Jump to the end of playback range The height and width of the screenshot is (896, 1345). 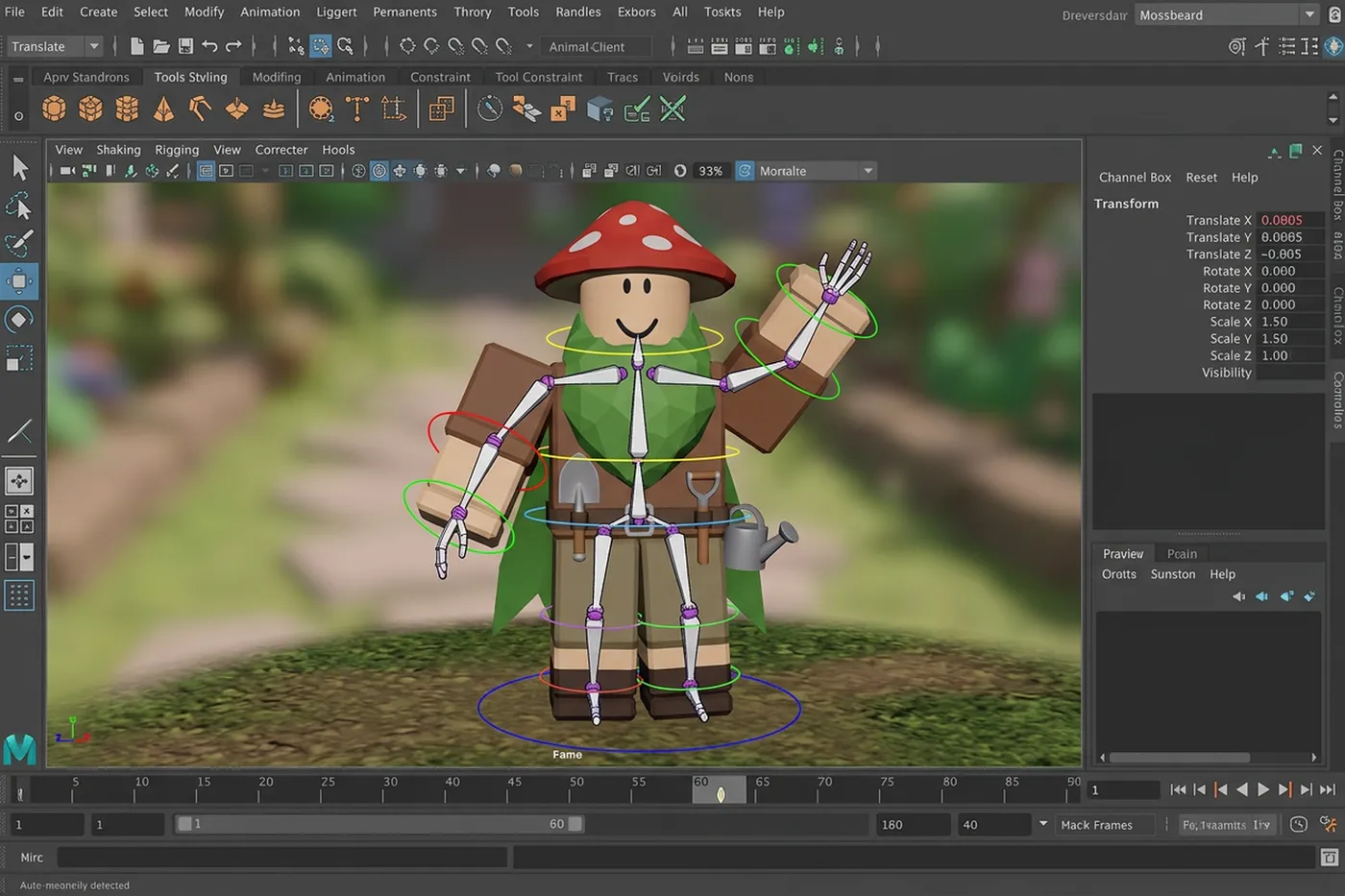click(x=1328, y=789)
